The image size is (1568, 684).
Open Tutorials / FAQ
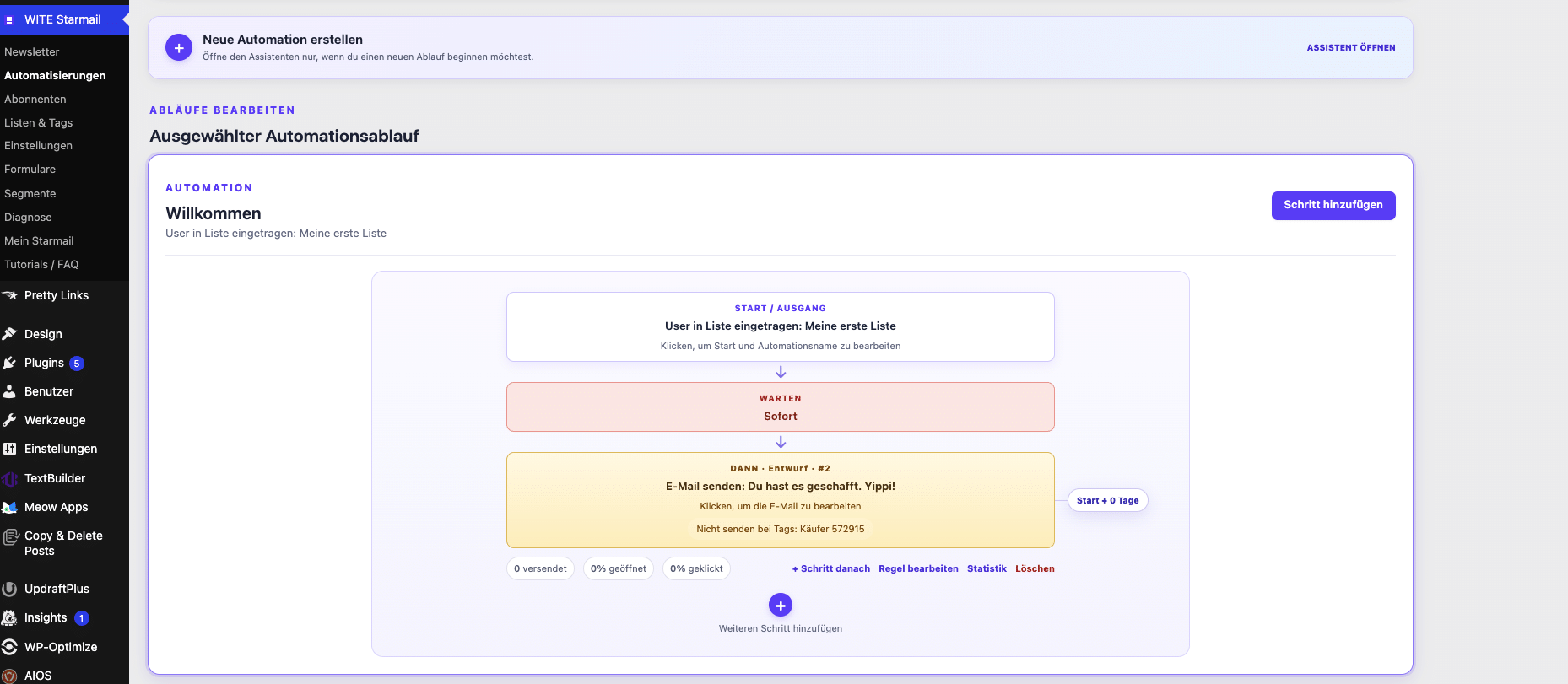pos(41,264)
